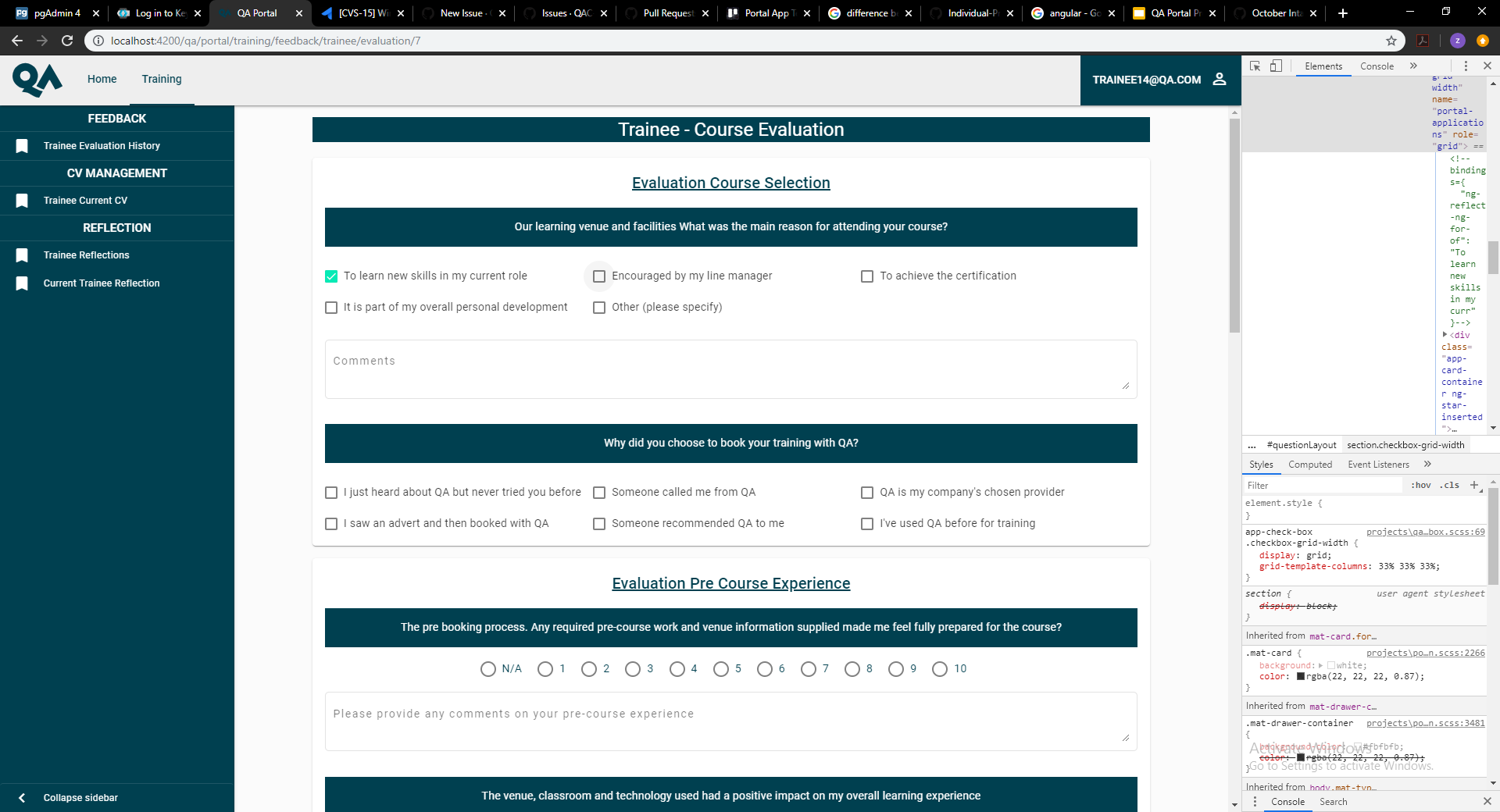Show more DevTools tabs chevron next to Console

pyautogui.click(x=1413, y=66)
